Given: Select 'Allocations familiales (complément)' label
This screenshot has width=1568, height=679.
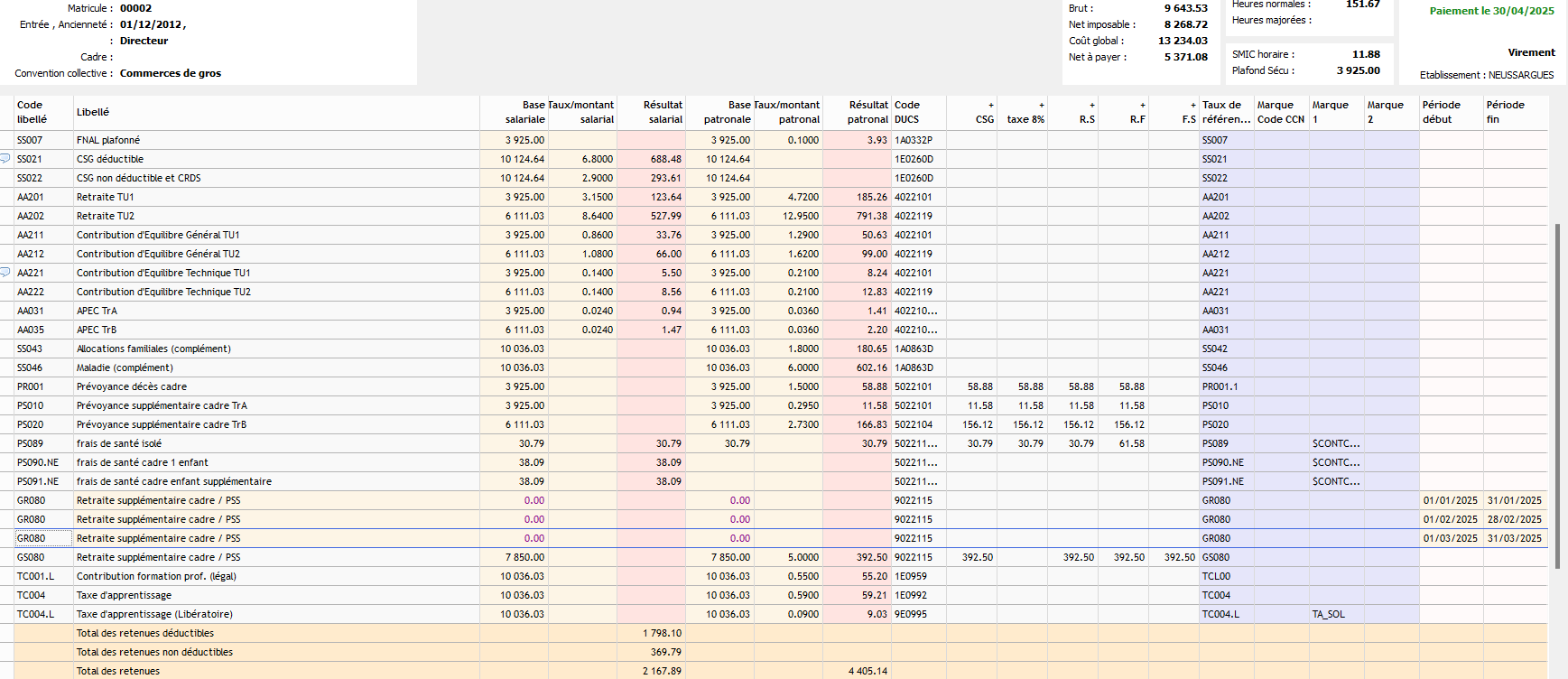Looking at the screenshot, I should (x=153, y=349).
